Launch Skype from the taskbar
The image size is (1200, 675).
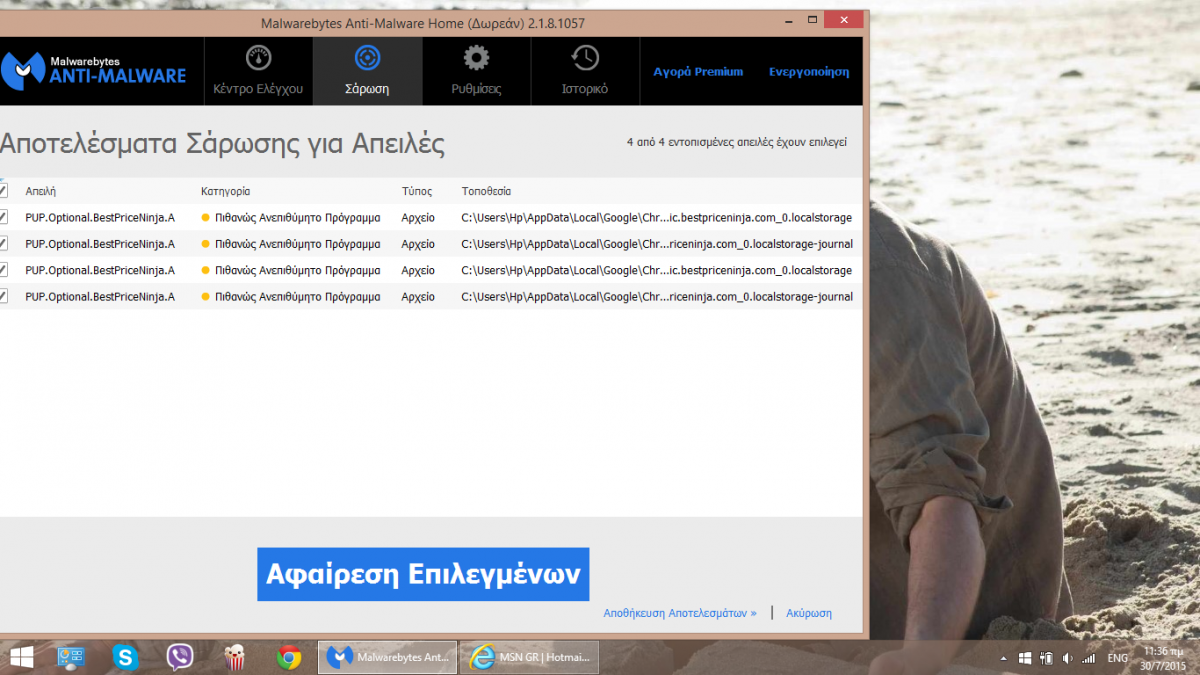[x=125, y=657]
